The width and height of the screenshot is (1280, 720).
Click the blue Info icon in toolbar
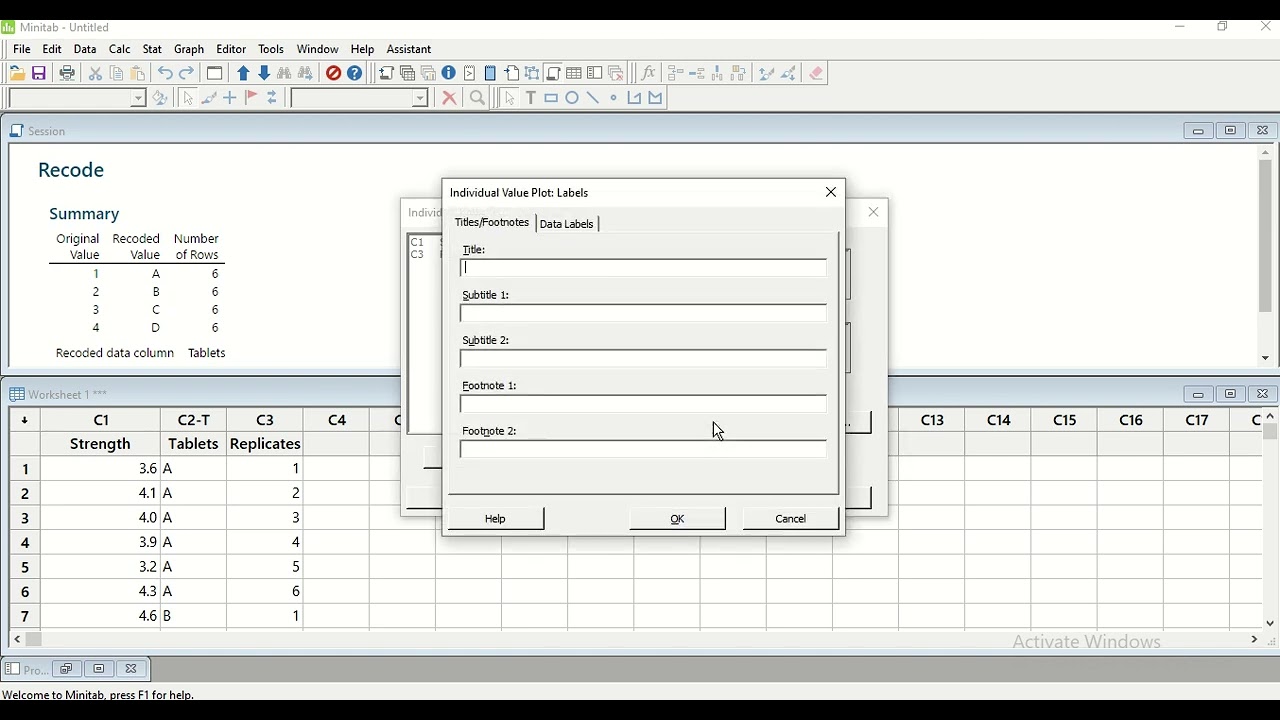[x=449, y=73]
